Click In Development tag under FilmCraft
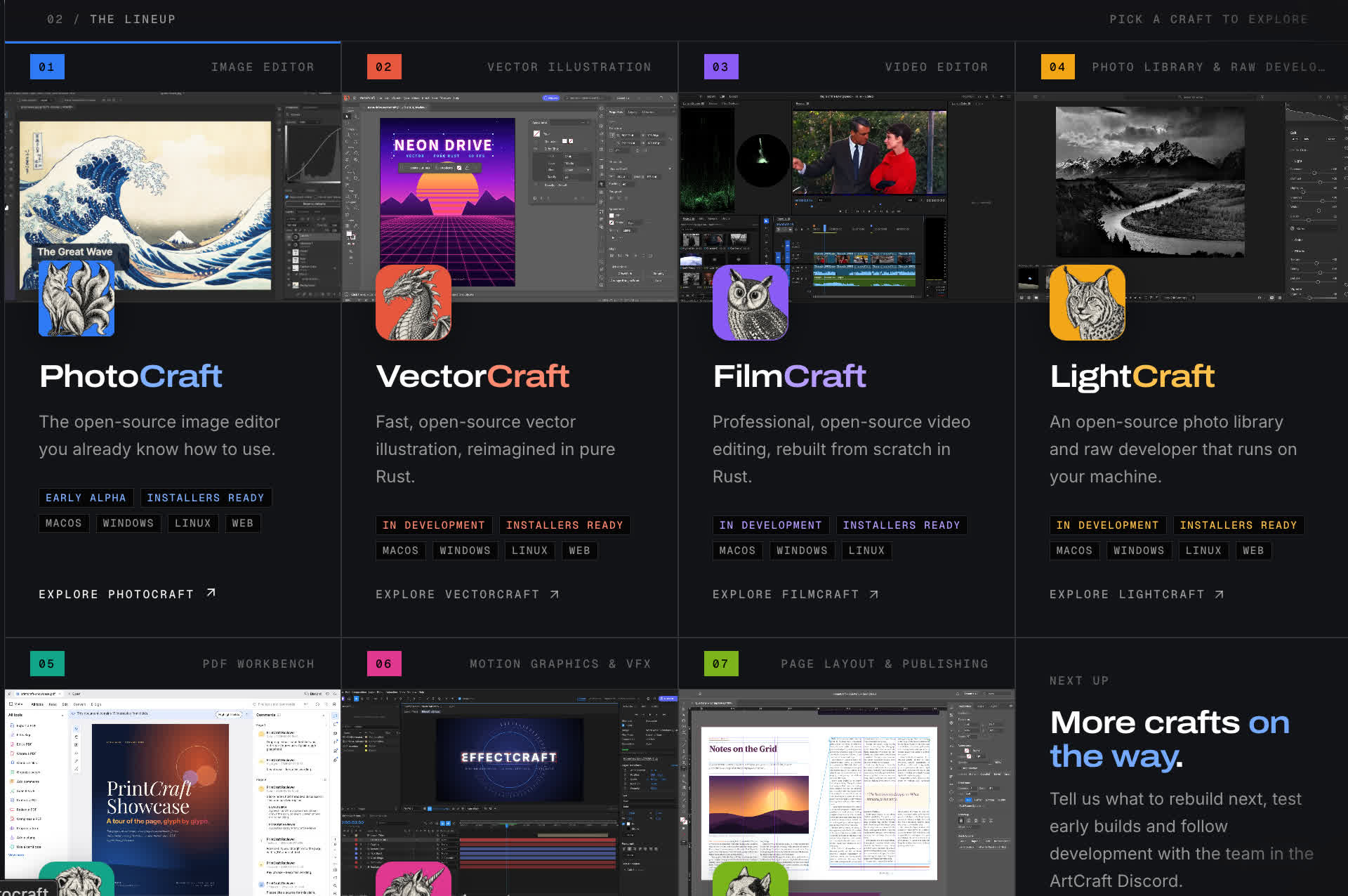1348x896 pixels. (x=771, y=525)
